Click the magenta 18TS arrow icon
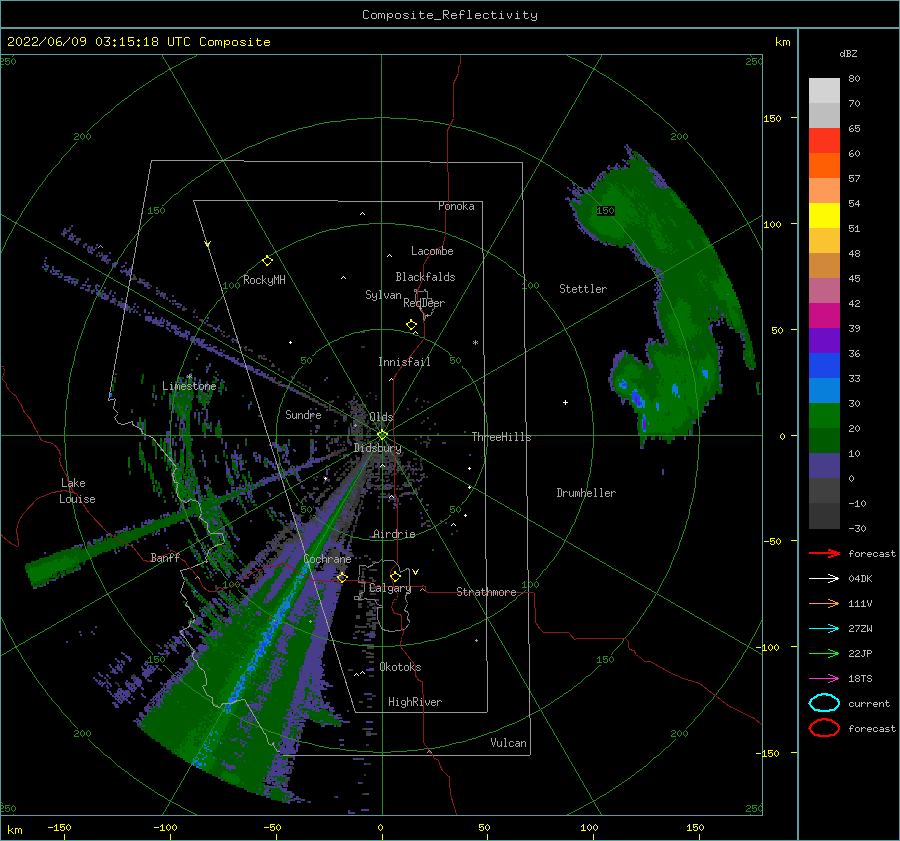Viewport: 900px width, 841px height. tap(824, 678)
